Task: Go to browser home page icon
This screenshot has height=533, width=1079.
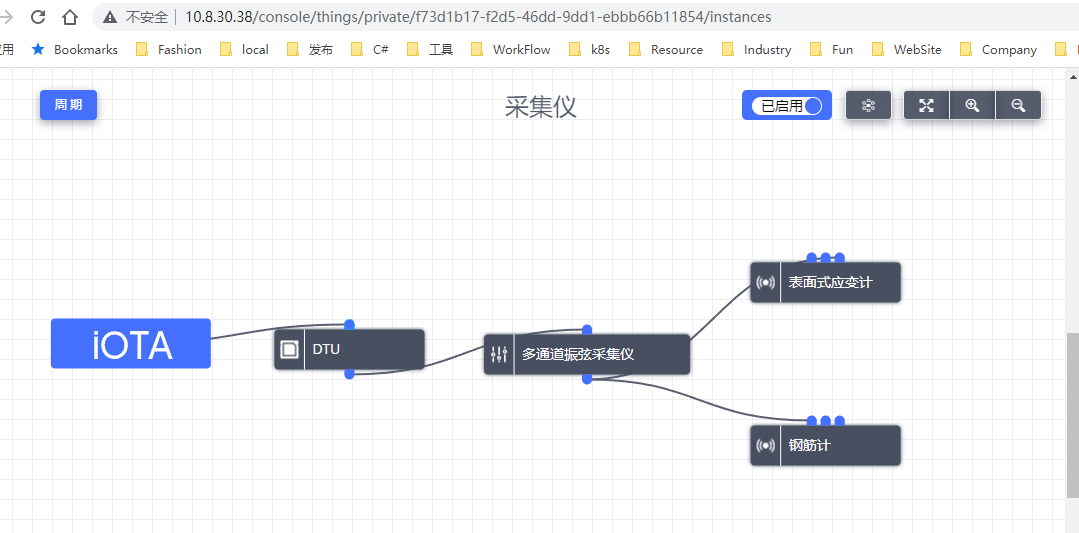Action: pos(70,17)
